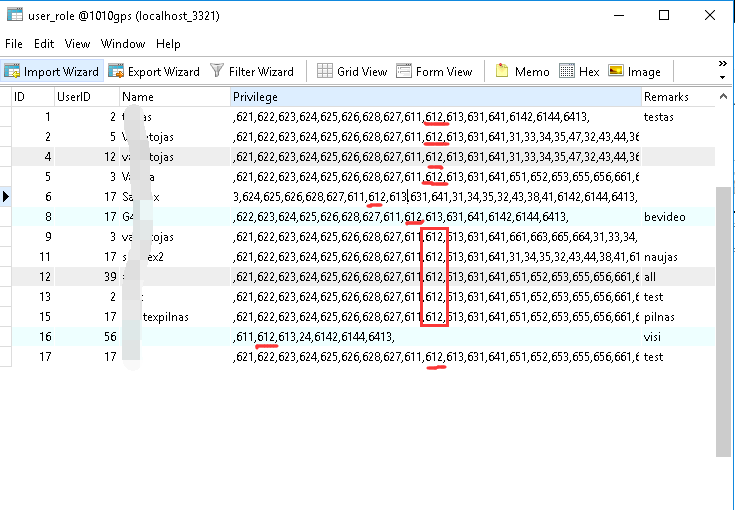Maximize the user_role window
Image resolution: width=735 pixels, height=510 pixels.
(x=664, y=15)
